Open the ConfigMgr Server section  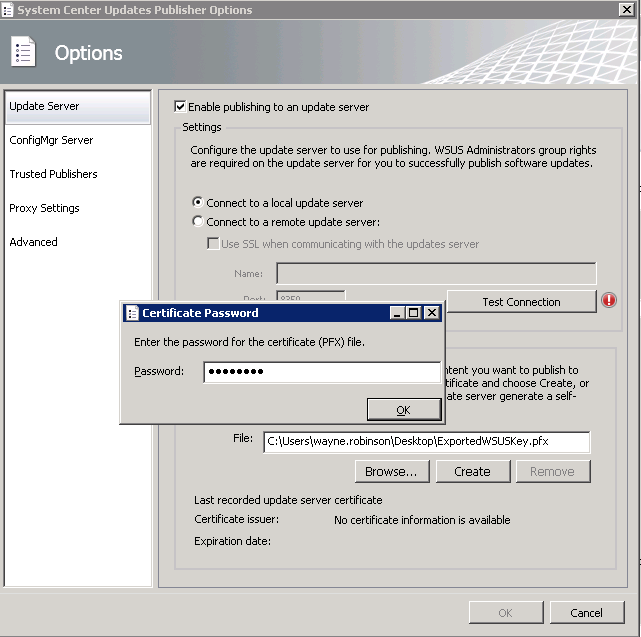point(78,140)
